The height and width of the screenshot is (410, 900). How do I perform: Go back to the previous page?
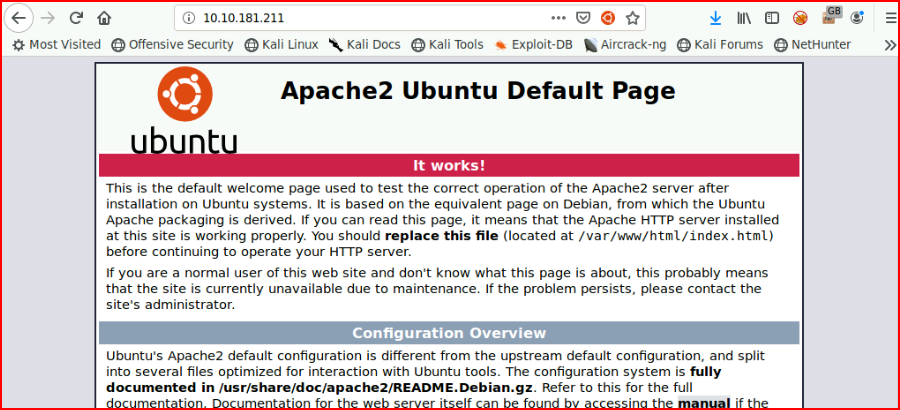click(x=18, y=18)
